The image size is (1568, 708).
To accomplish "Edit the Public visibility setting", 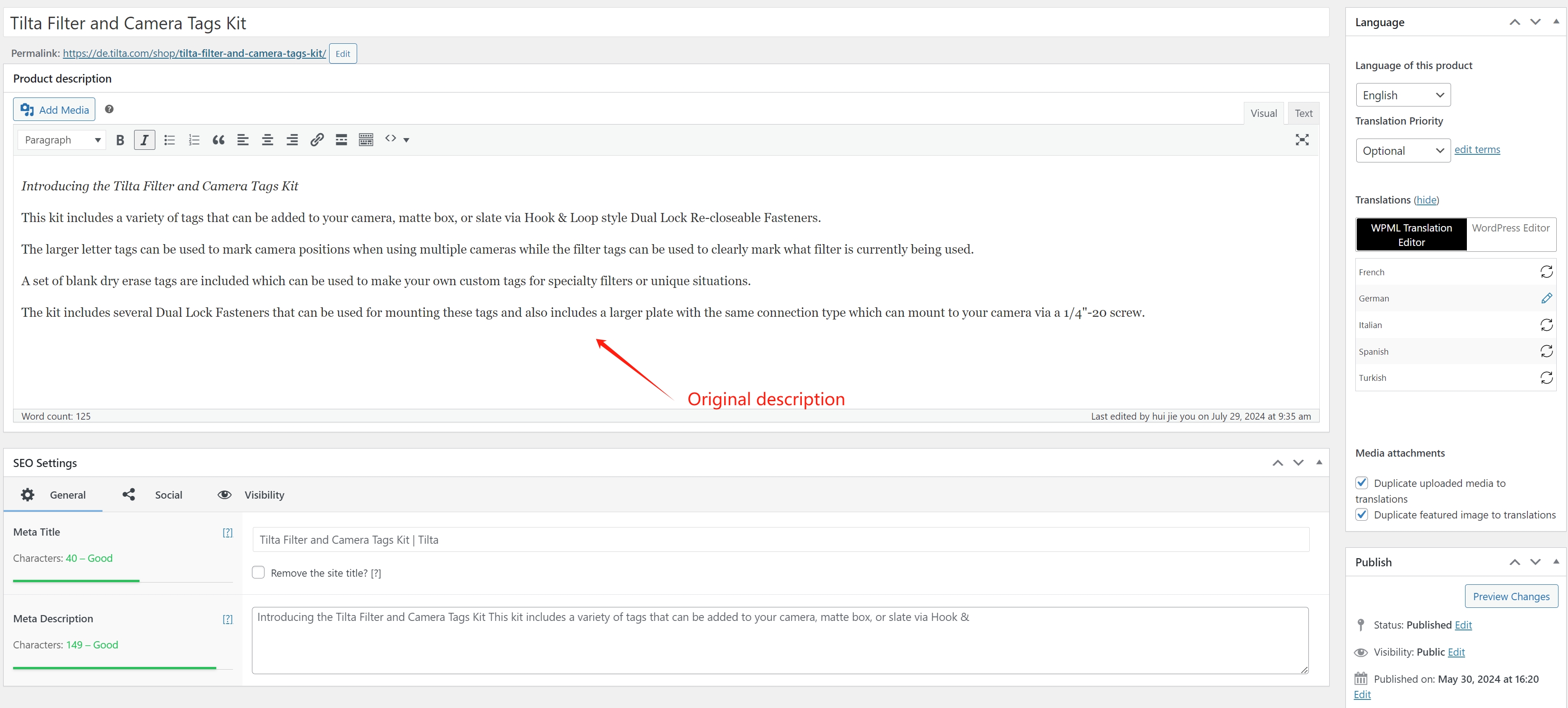I will pos(1456,652).
